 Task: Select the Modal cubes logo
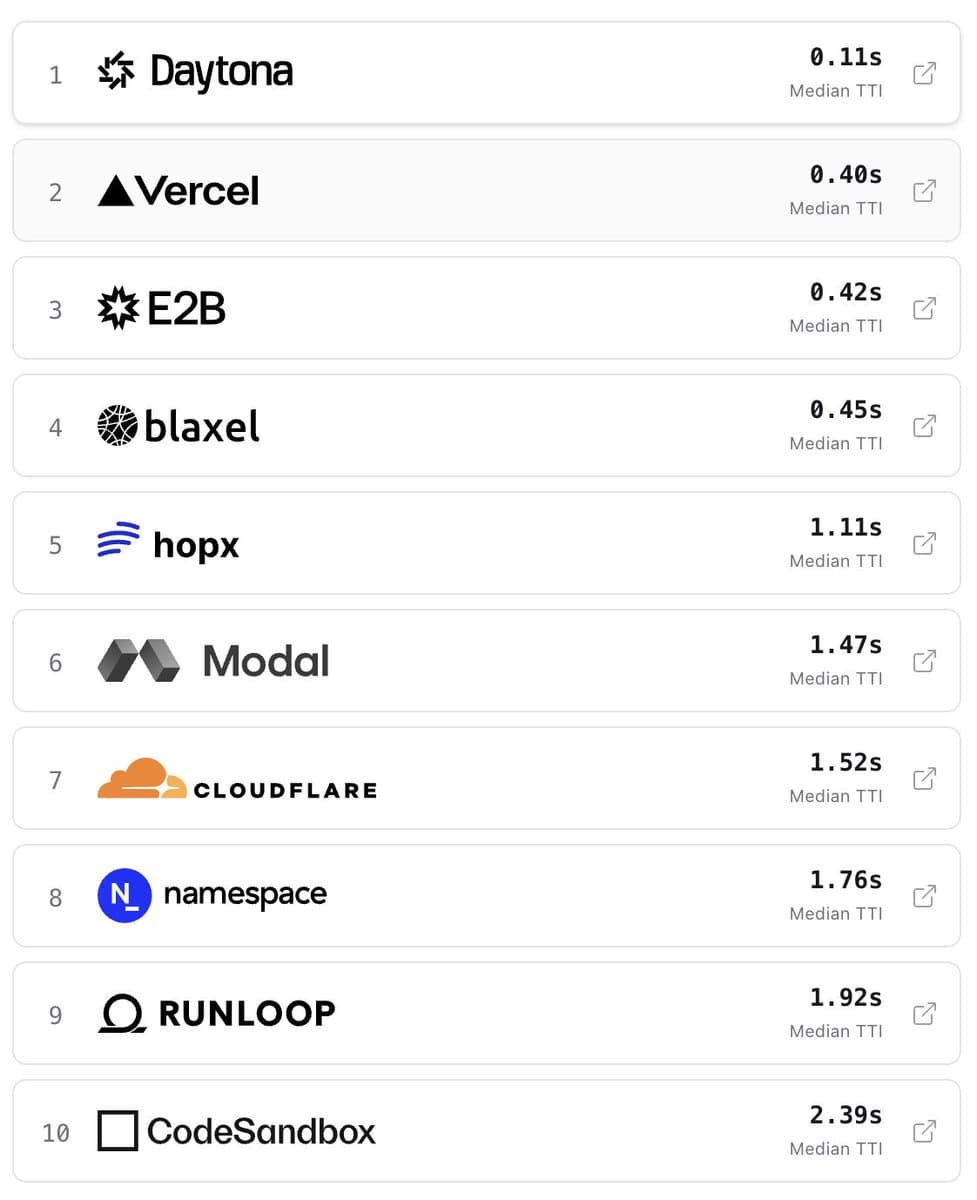tap(137, 660)
